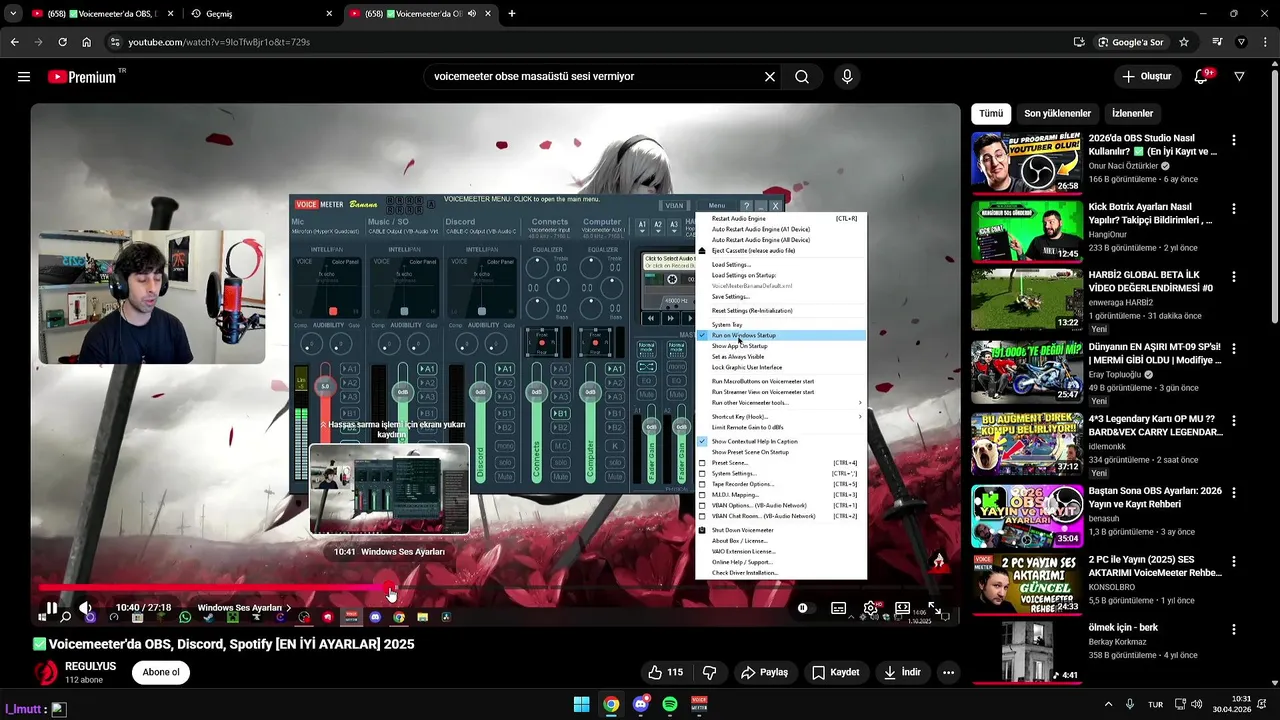
Task: Open Chrome home page button
Action: point(87,42)
